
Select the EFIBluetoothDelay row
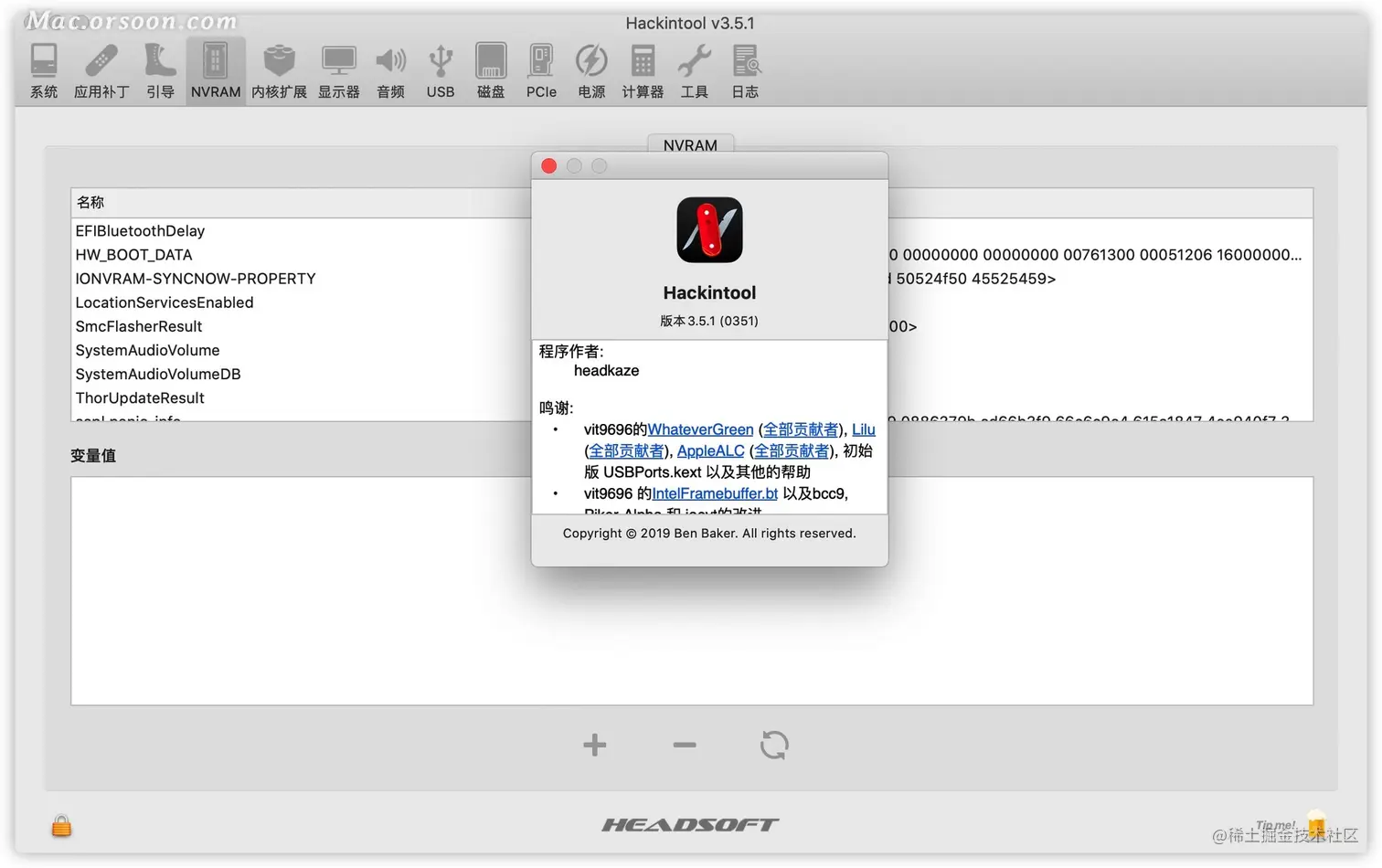tap(302, 231)
